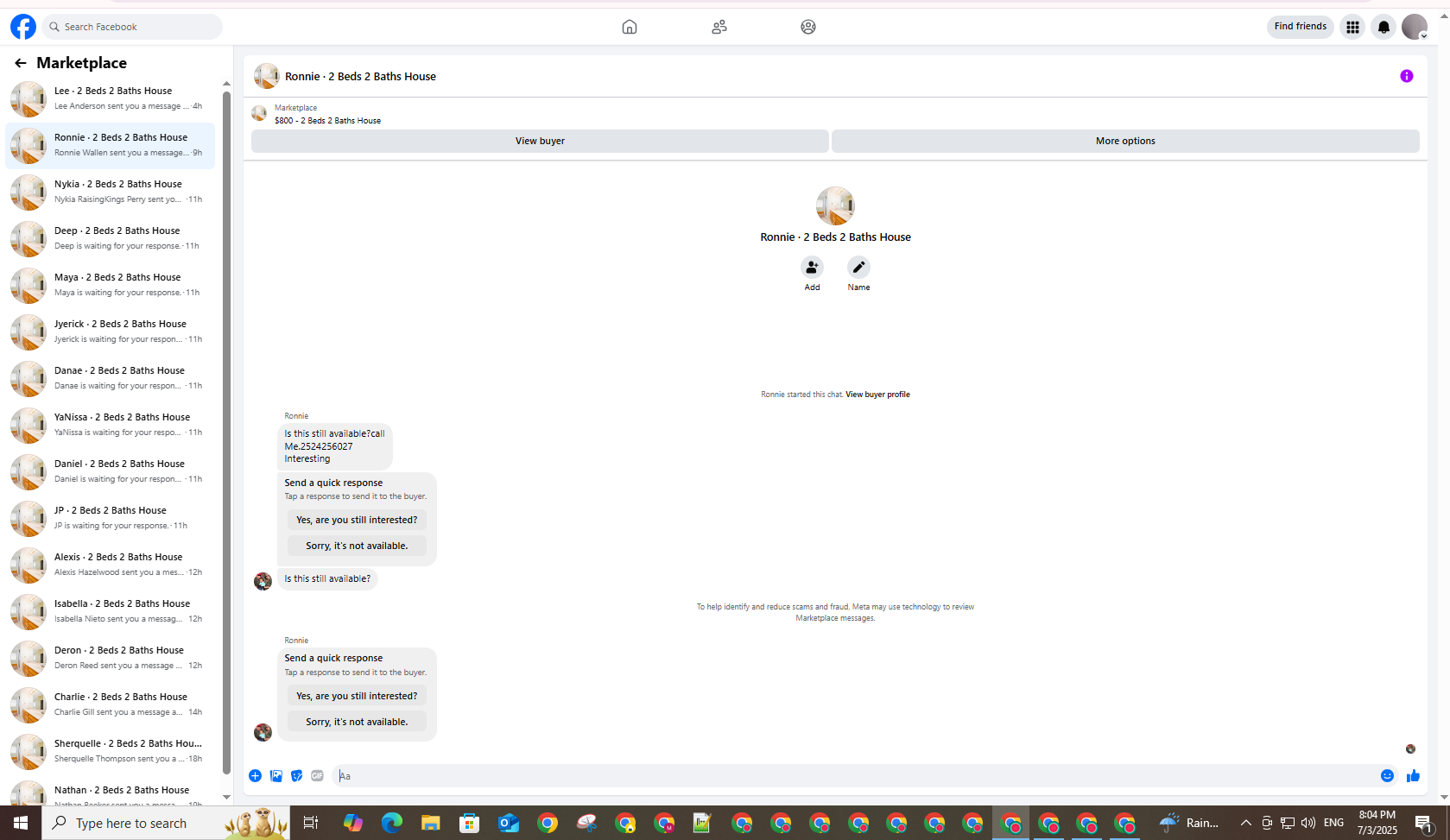Open conversation info purple icon
Image resolution: width=1450 pixels, height=840 pixels.
1406,76
